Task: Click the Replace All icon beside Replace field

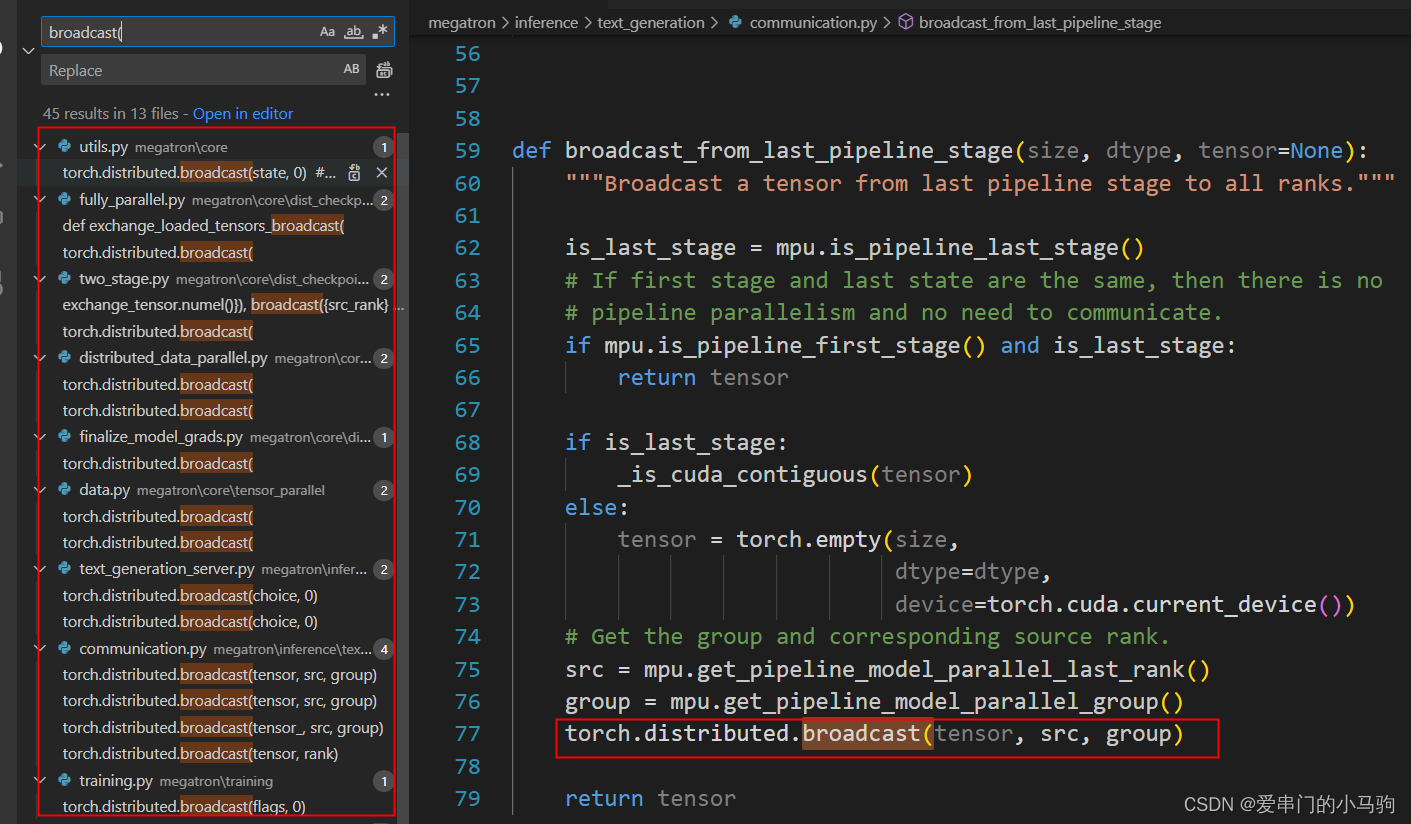Action: click(384, 69)
